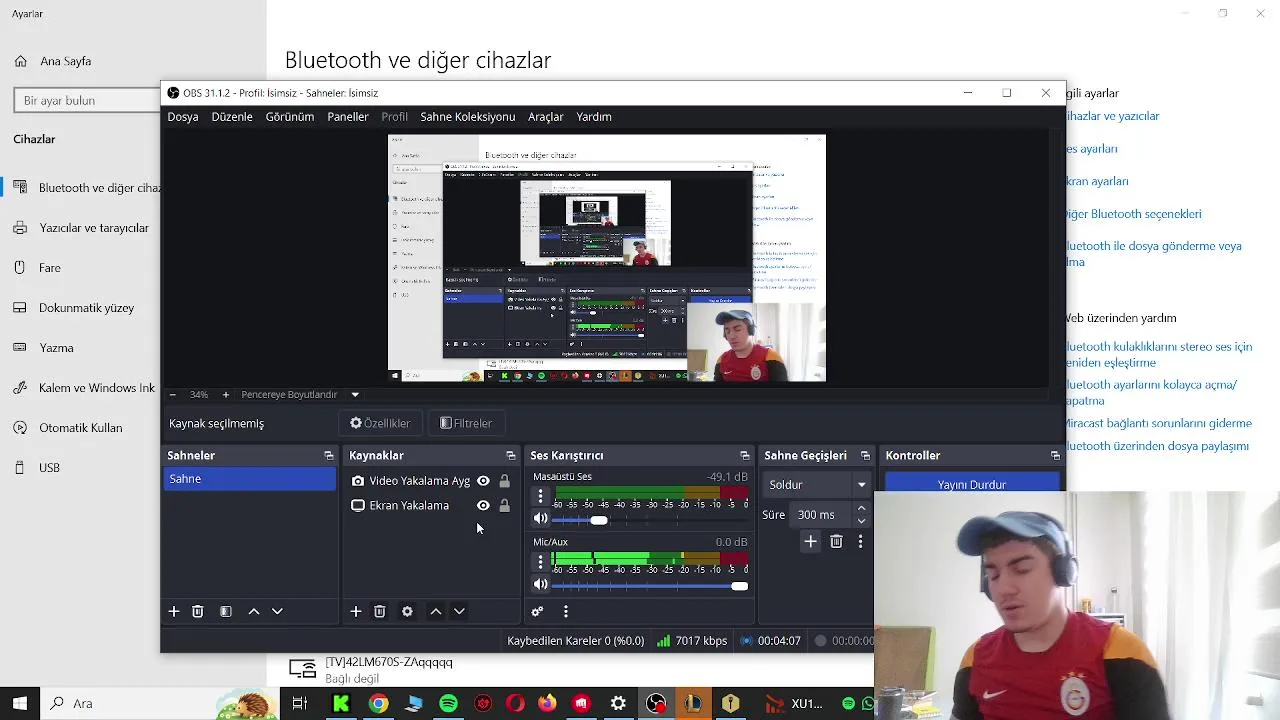Image resolution: width=1280 pixels, height=720 pixels.
Task: Move source down in Kaynaklar list
Action: click(x=459, y=611)
